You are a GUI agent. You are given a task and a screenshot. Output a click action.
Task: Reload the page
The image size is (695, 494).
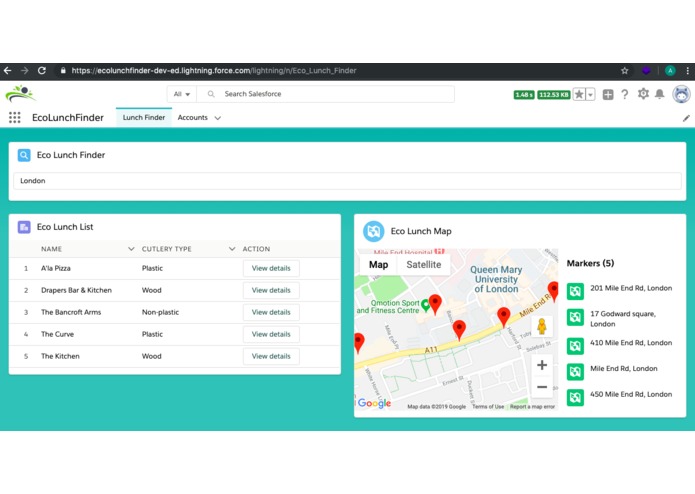tap(42, 70)
